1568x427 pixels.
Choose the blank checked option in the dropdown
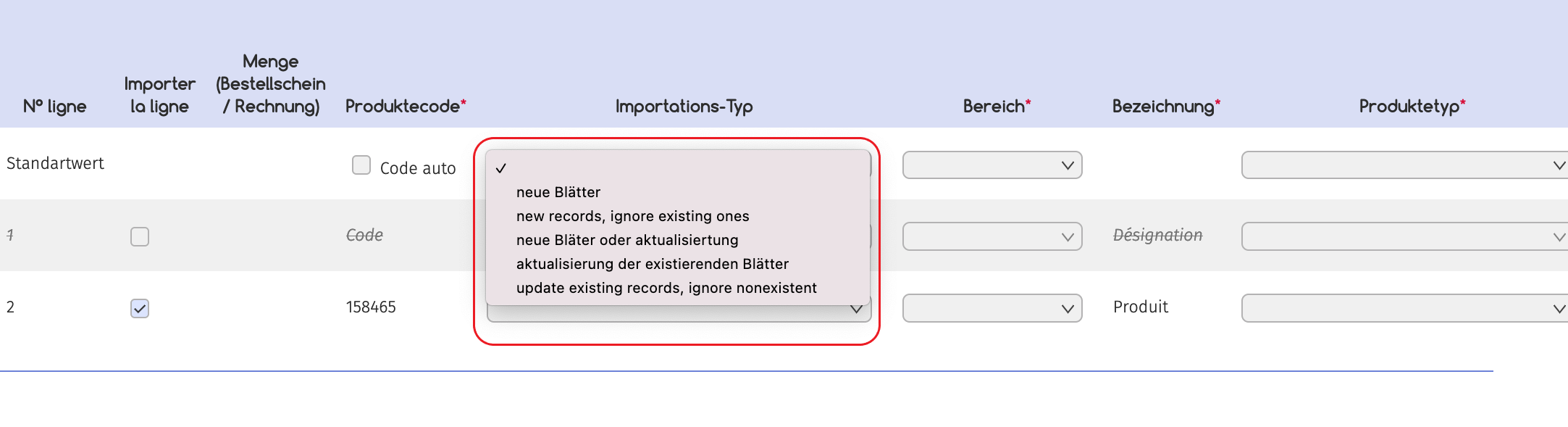click(677, 168)
